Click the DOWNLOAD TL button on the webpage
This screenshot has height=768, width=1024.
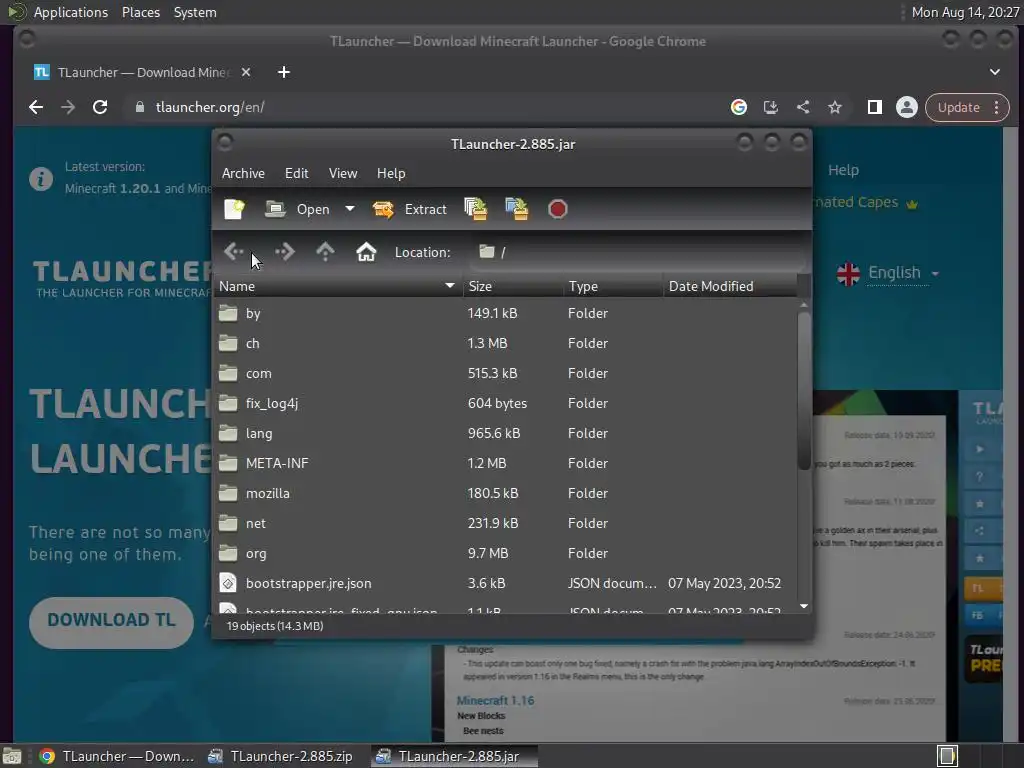[111, 621]
